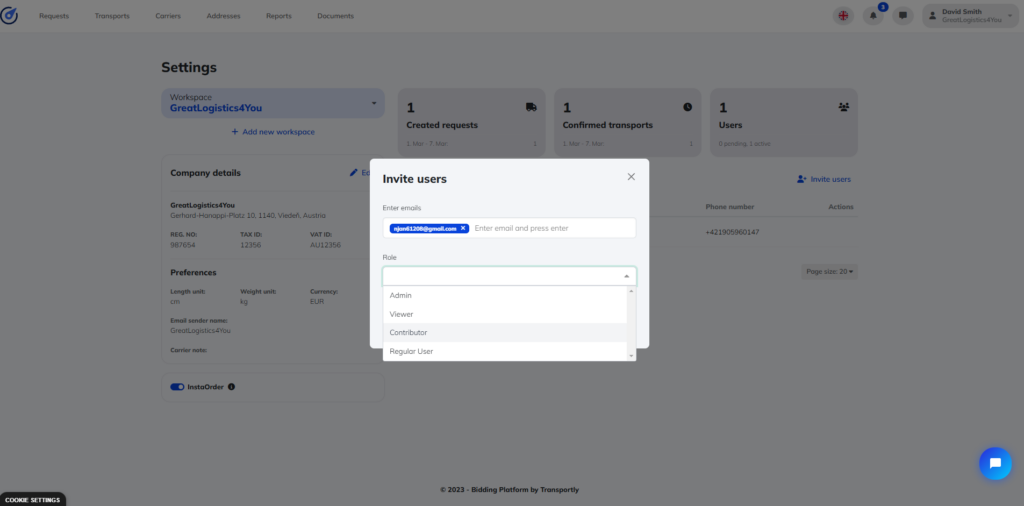Open the Requests menu
The width and height of the screenshot is (1024, 506).
pyautogui.click(x=54, y=16)
